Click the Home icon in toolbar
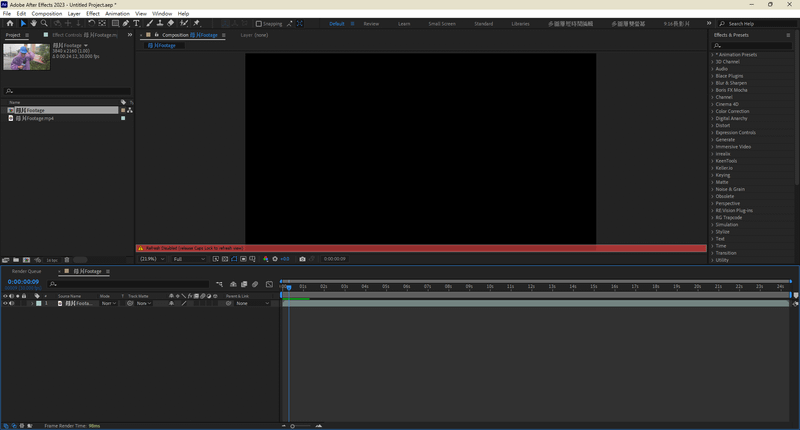 9,23
